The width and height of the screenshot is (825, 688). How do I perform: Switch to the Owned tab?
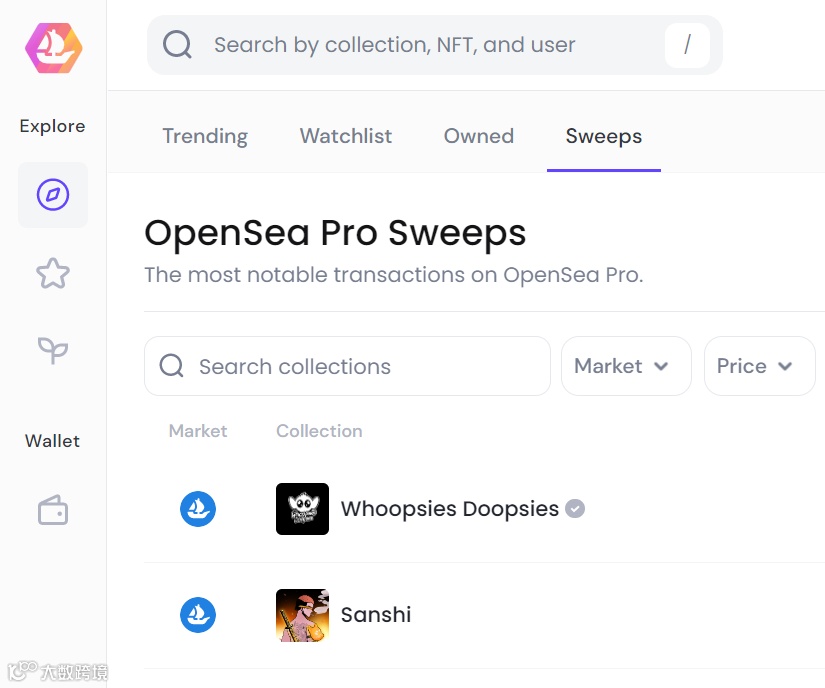[x=479, y=136]
